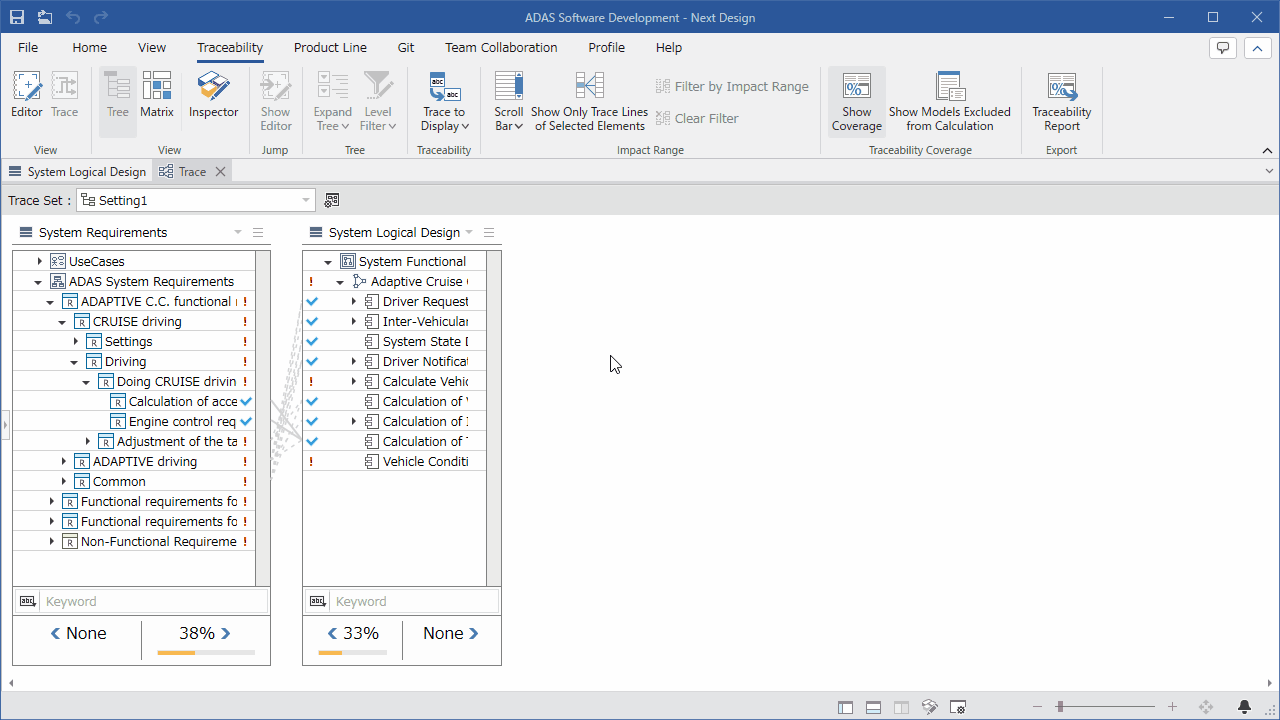Toggle Show Only Trace Lines of Selected Elements

coord(589,102)
